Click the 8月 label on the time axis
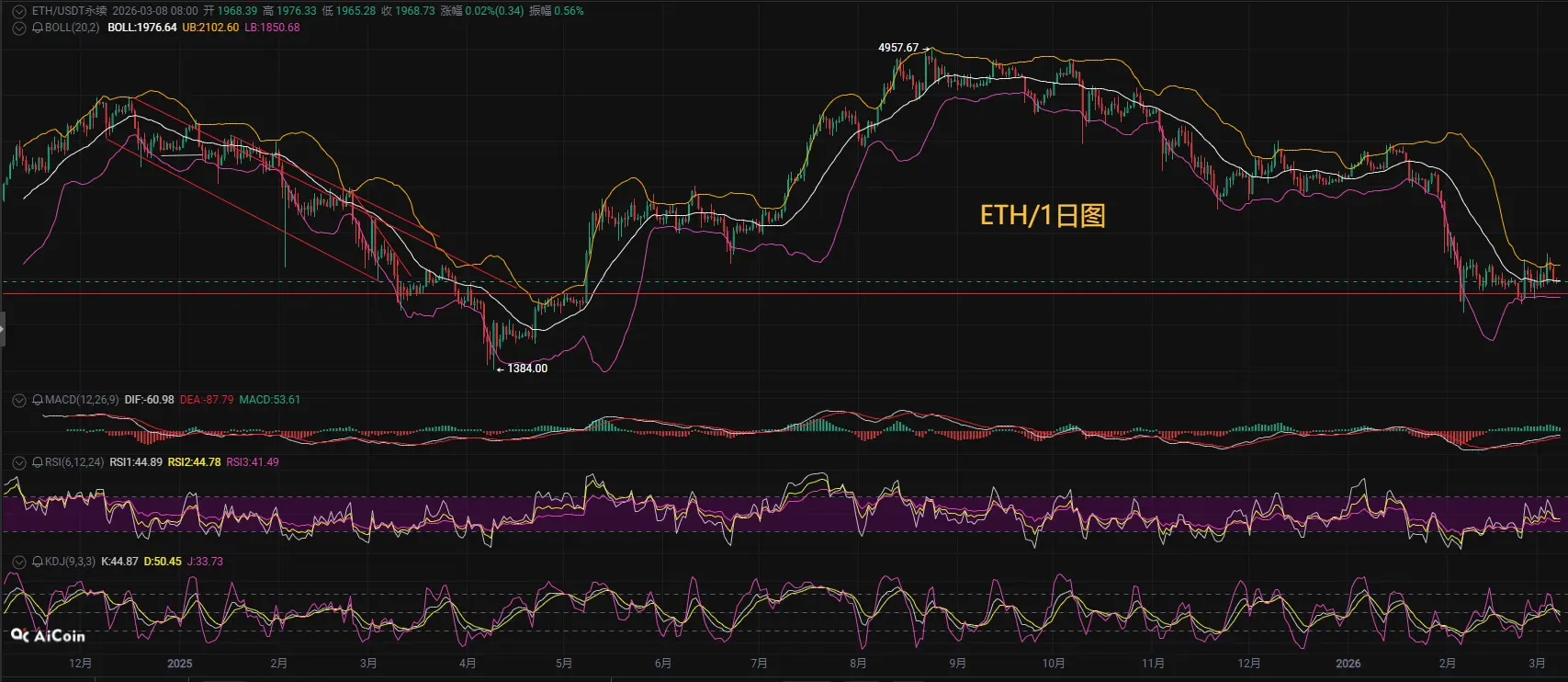 (858, 664)
